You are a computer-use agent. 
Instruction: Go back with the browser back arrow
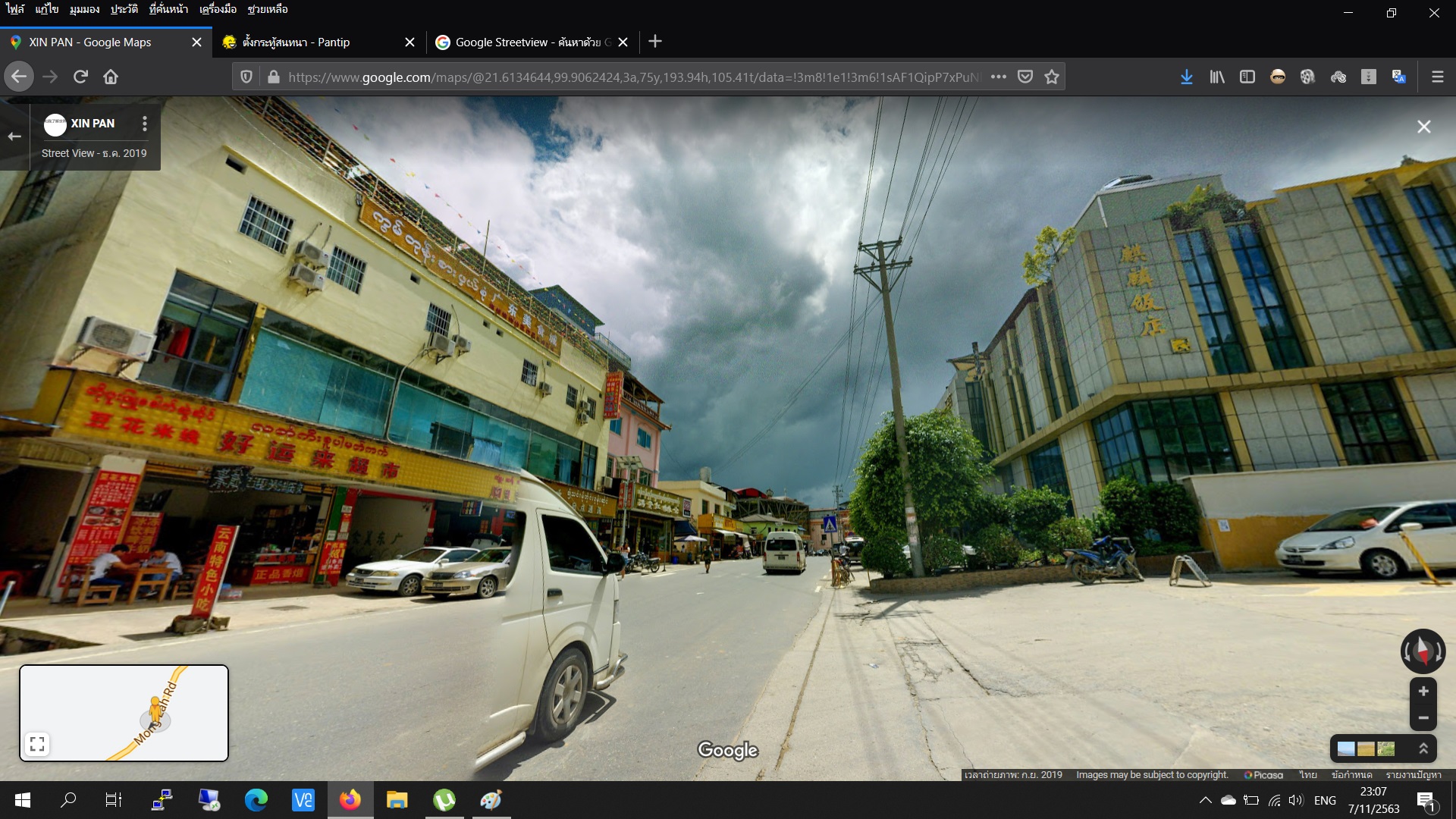pyautogui.click(x=19, y=77)
